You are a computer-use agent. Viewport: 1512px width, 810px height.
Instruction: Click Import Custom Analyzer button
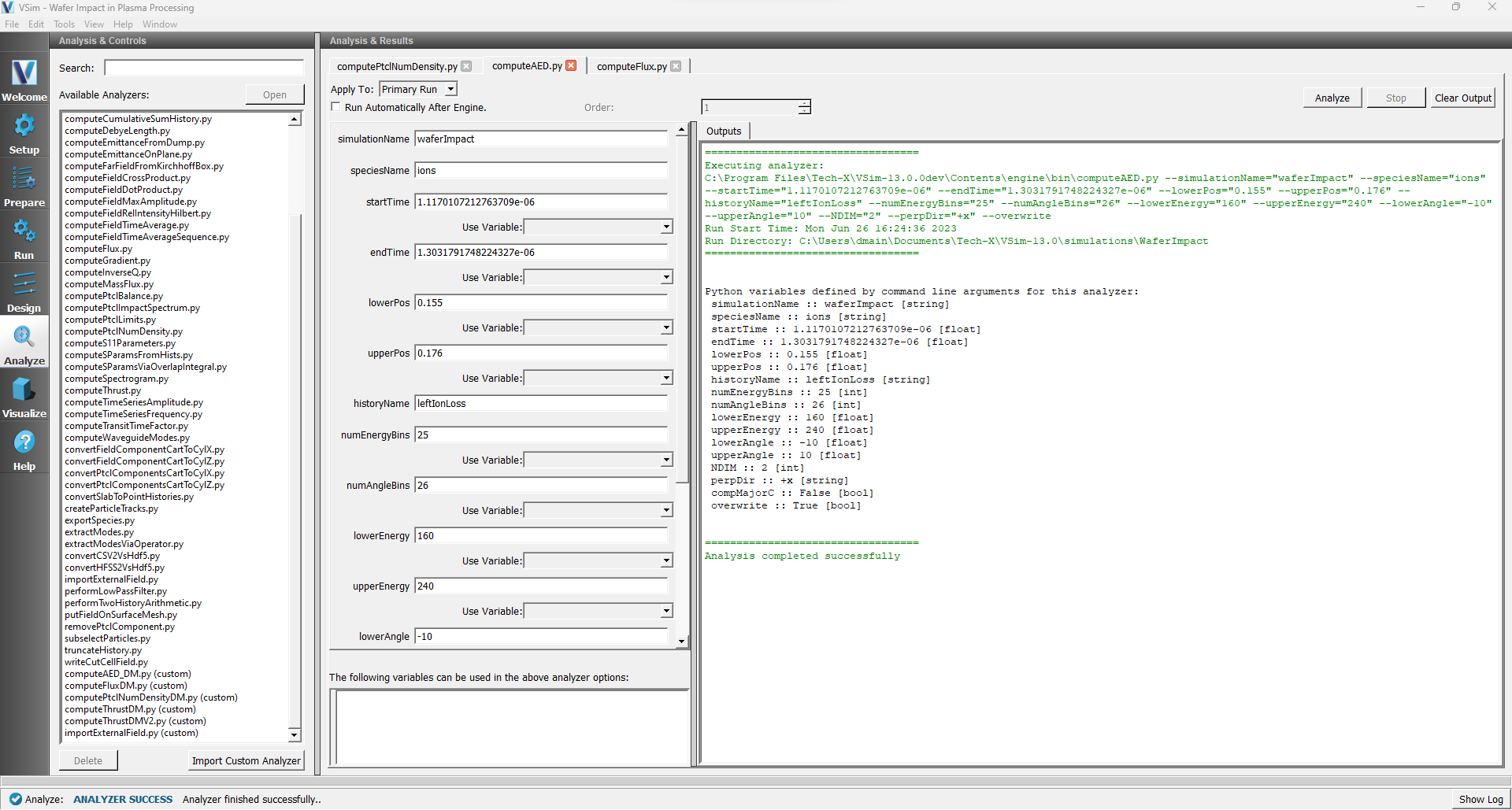(246, 760)
